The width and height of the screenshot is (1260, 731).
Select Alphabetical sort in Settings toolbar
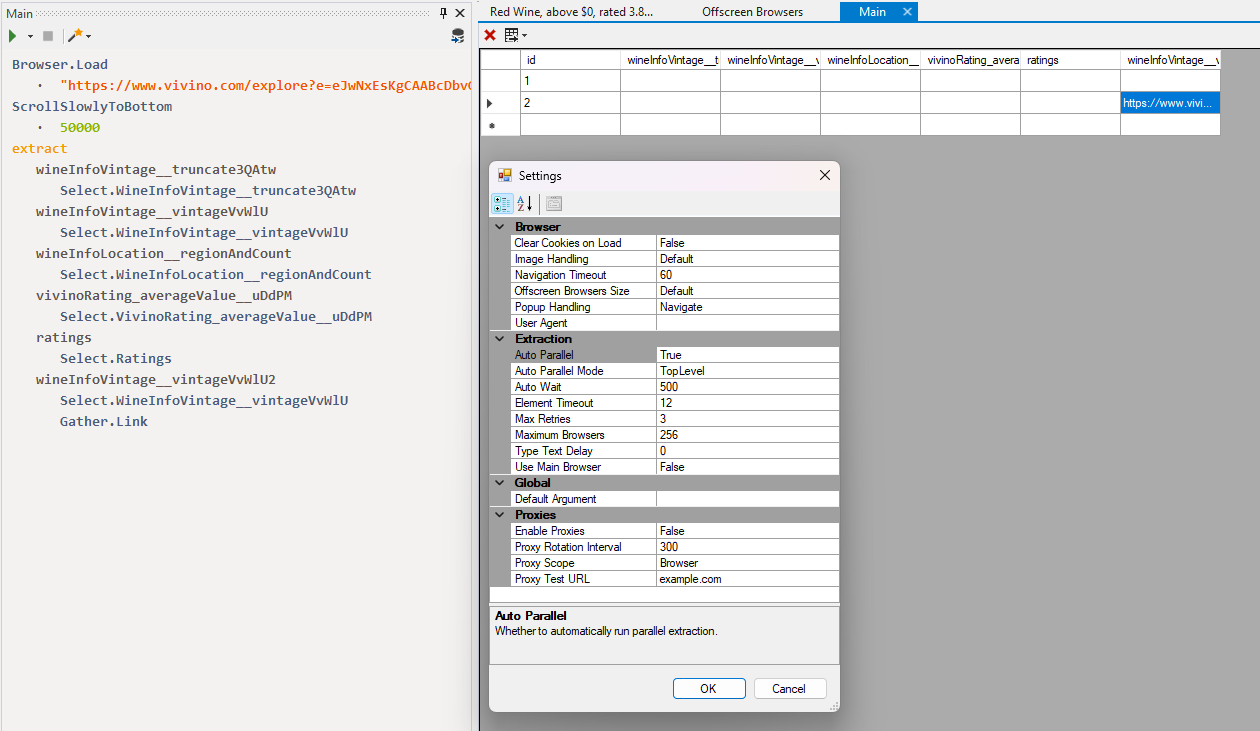[524, 204]
